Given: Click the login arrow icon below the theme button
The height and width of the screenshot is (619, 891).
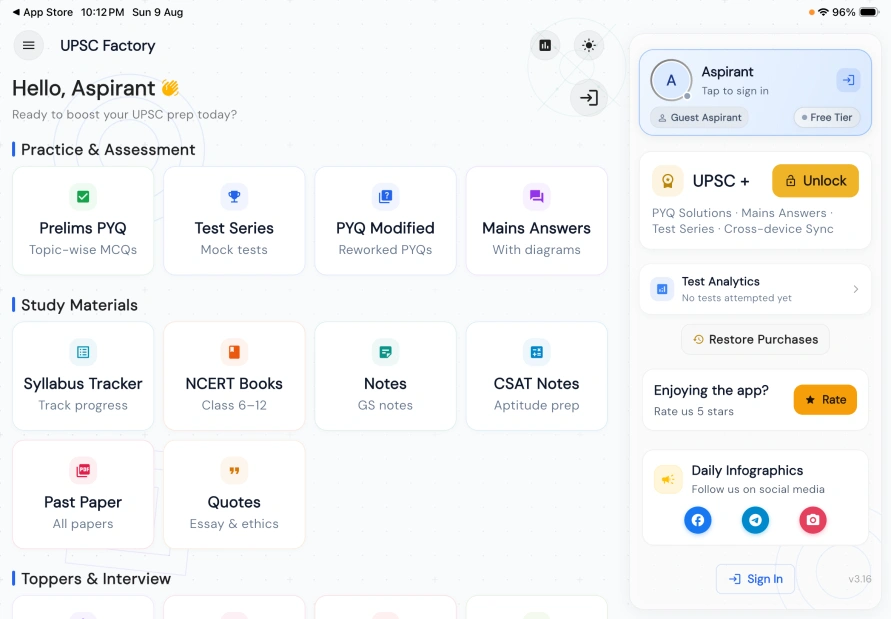Looking at the screenshot, I should (x=589, y=98).
